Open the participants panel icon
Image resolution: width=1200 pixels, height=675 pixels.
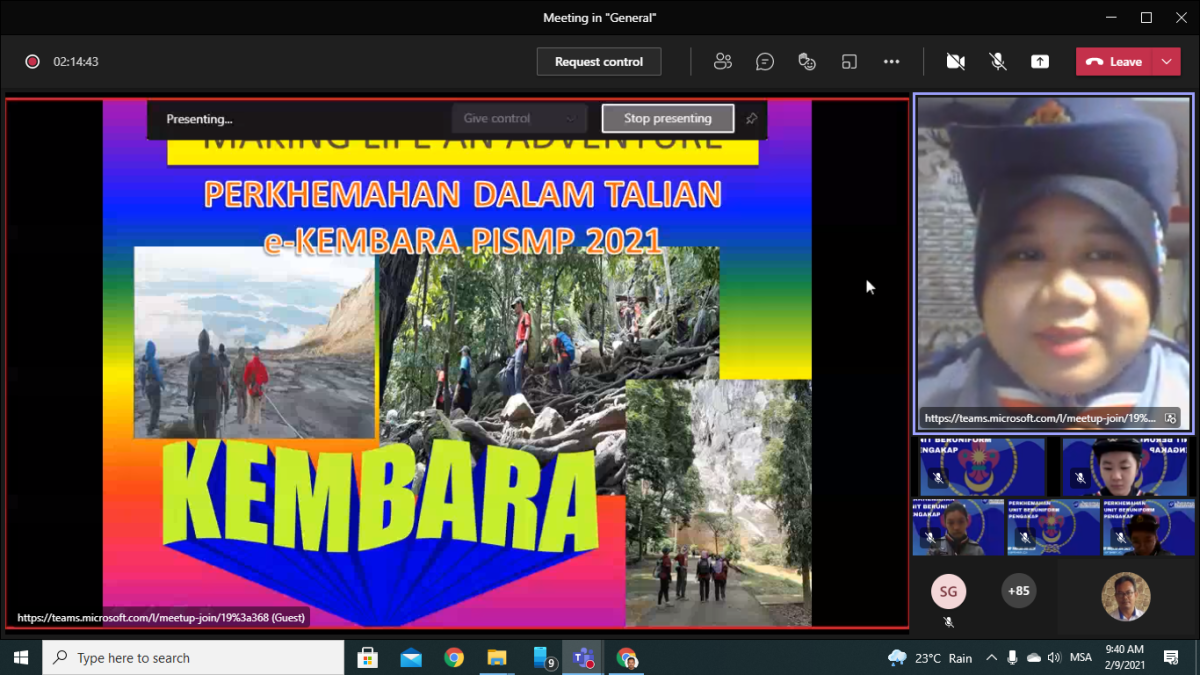coord(723,62)
